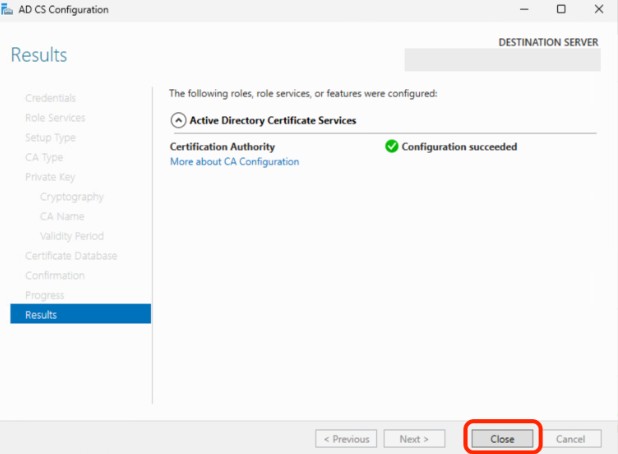Click the Close button
The height and width of the screenshot is (454, 618).
tap(503, 439)
